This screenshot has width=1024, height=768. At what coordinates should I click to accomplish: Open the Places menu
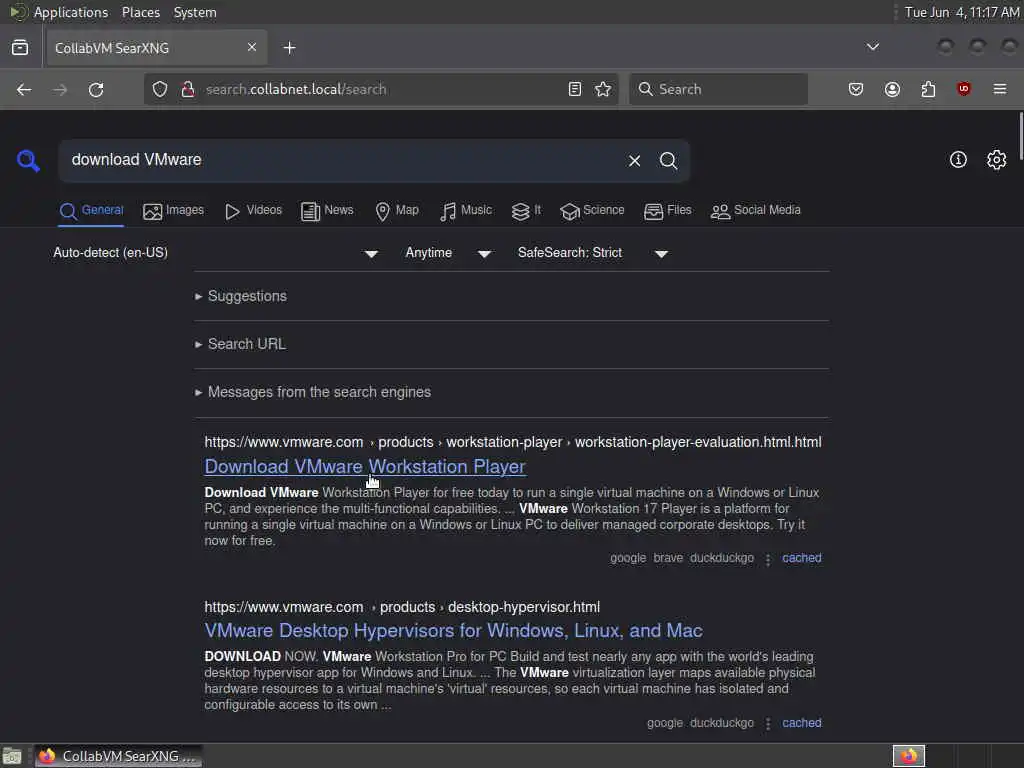click(x=140, y=12)
